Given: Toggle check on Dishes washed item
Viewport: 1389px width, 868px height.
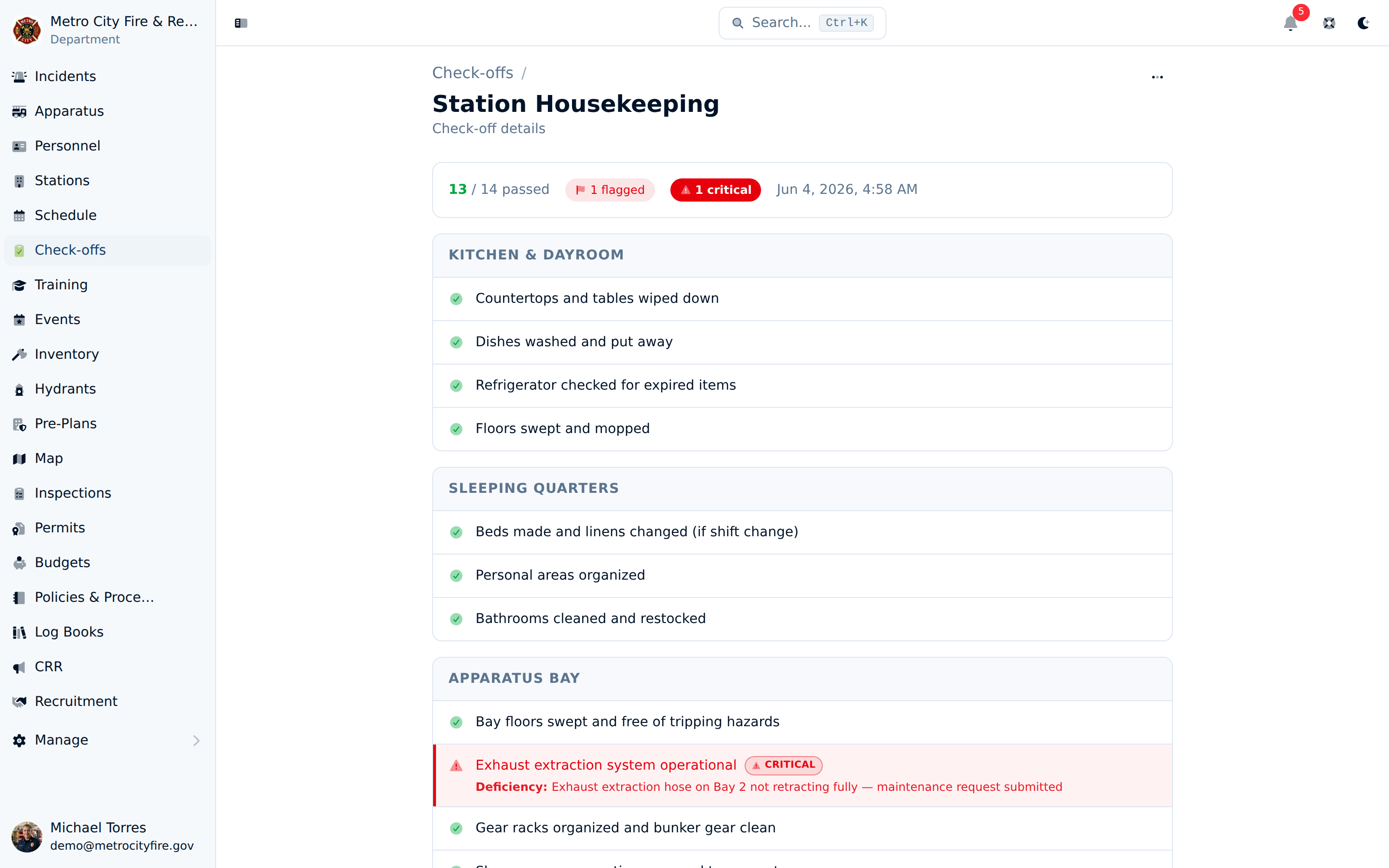Looking at the screenshot, I should click(x=456, y=342).
